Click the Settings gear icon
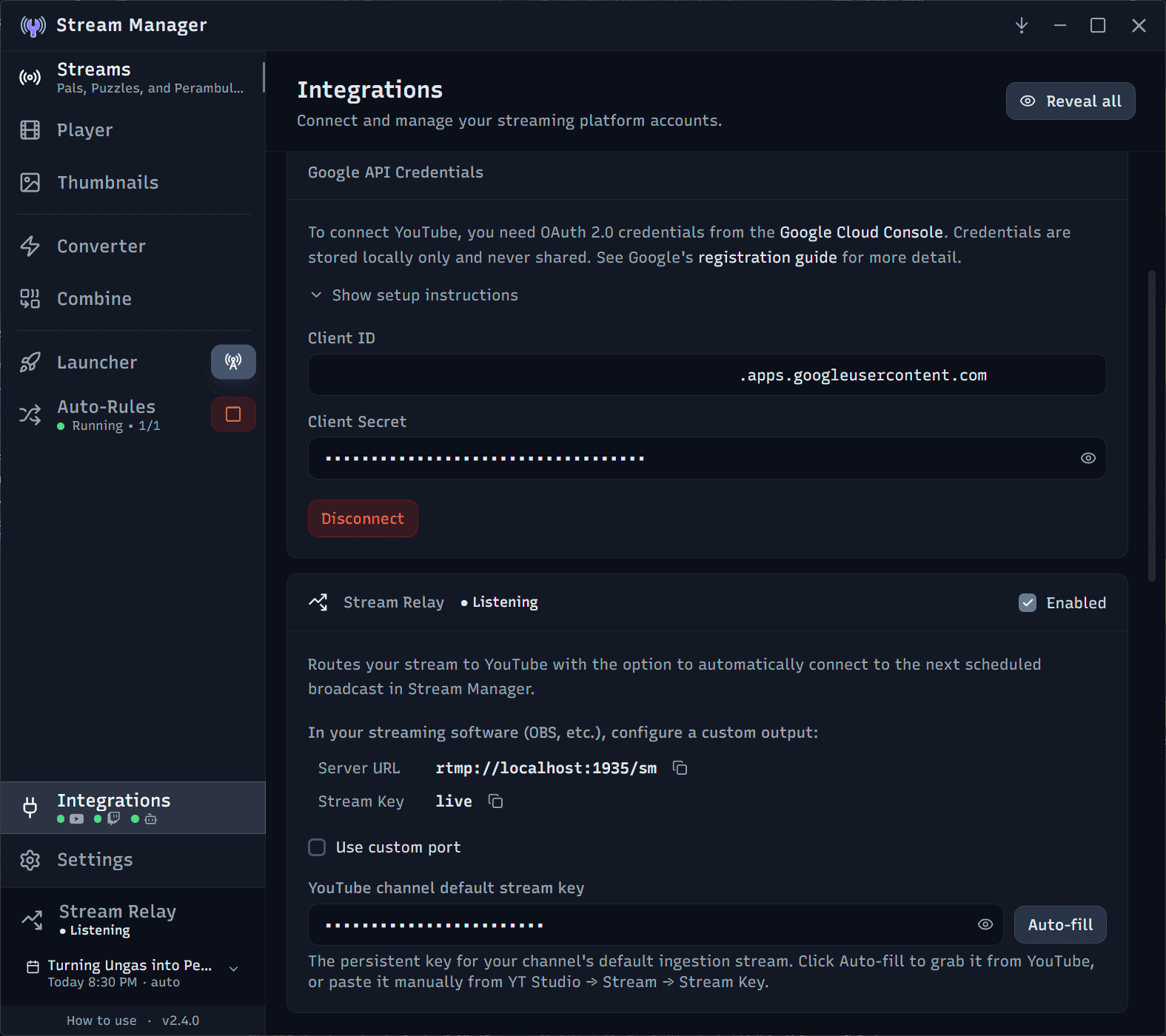The image size is (1166, 1036). (30, 860)
